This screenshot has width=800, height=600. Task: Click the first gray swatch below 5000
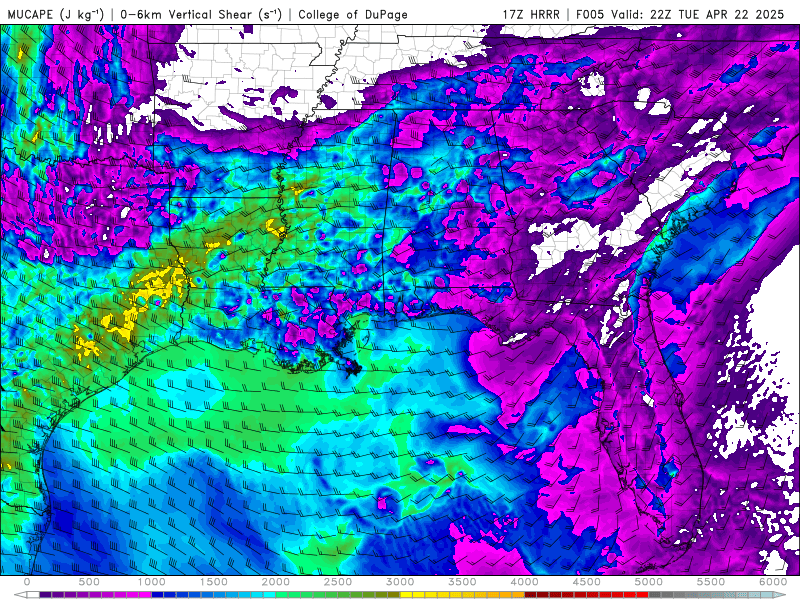point(655,594)
